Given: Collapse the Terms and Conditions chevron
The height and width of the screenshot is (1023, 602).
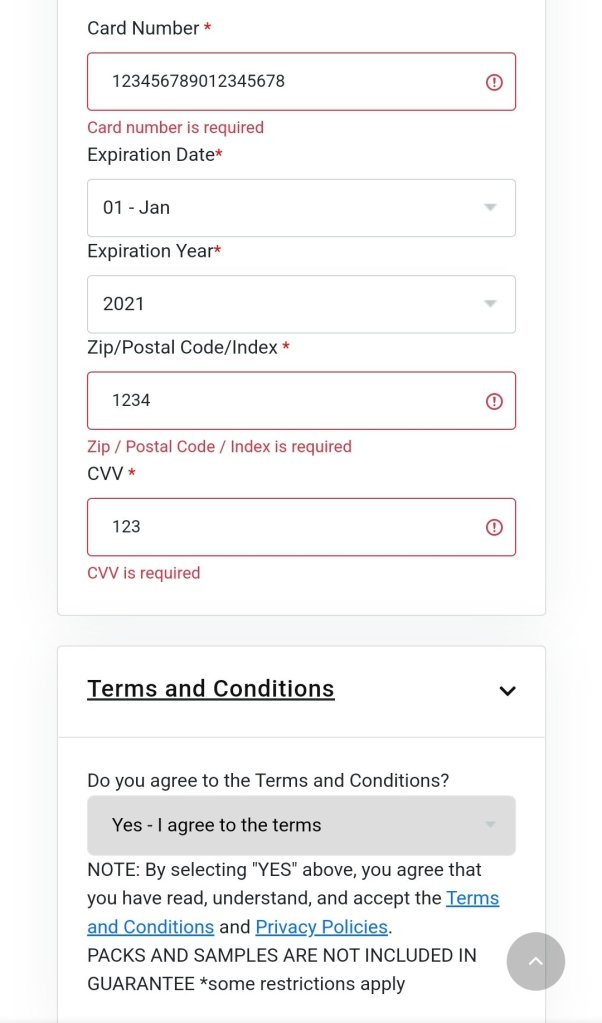Looking at the screenshot, I should 507,691.
